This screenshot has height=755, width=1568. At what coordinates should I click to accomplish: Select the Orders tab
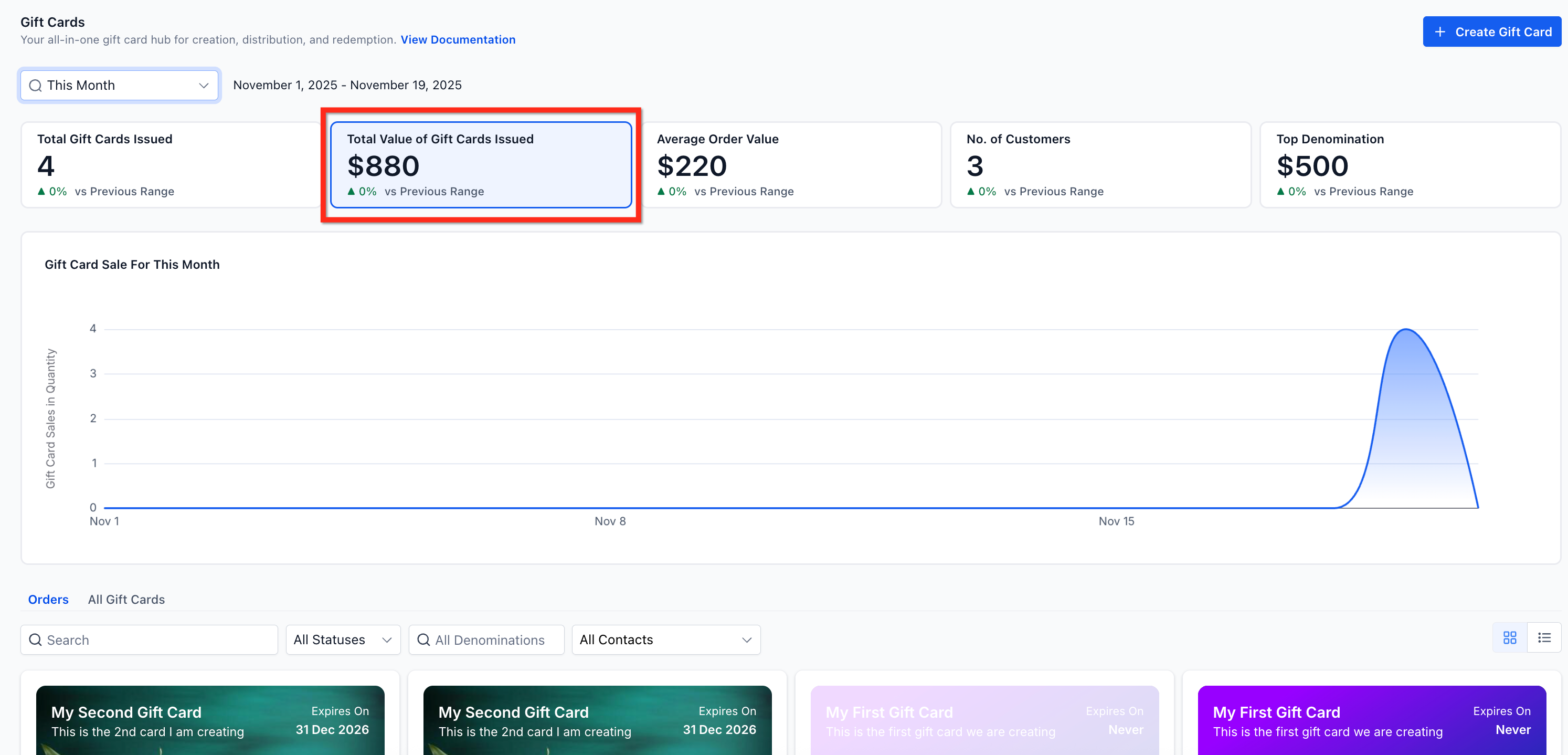[x=48, y=599]
